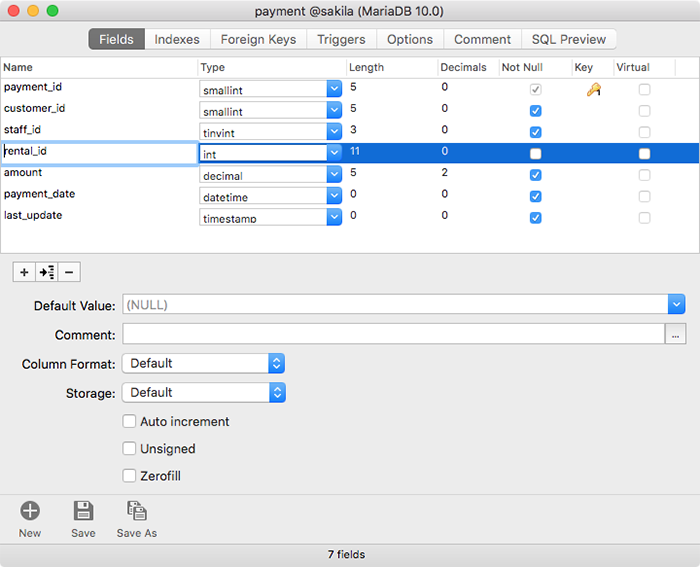The height and width of the screenshot is (567, 700).
Task: Select the staff_id field name
Action: pos(22,130)
